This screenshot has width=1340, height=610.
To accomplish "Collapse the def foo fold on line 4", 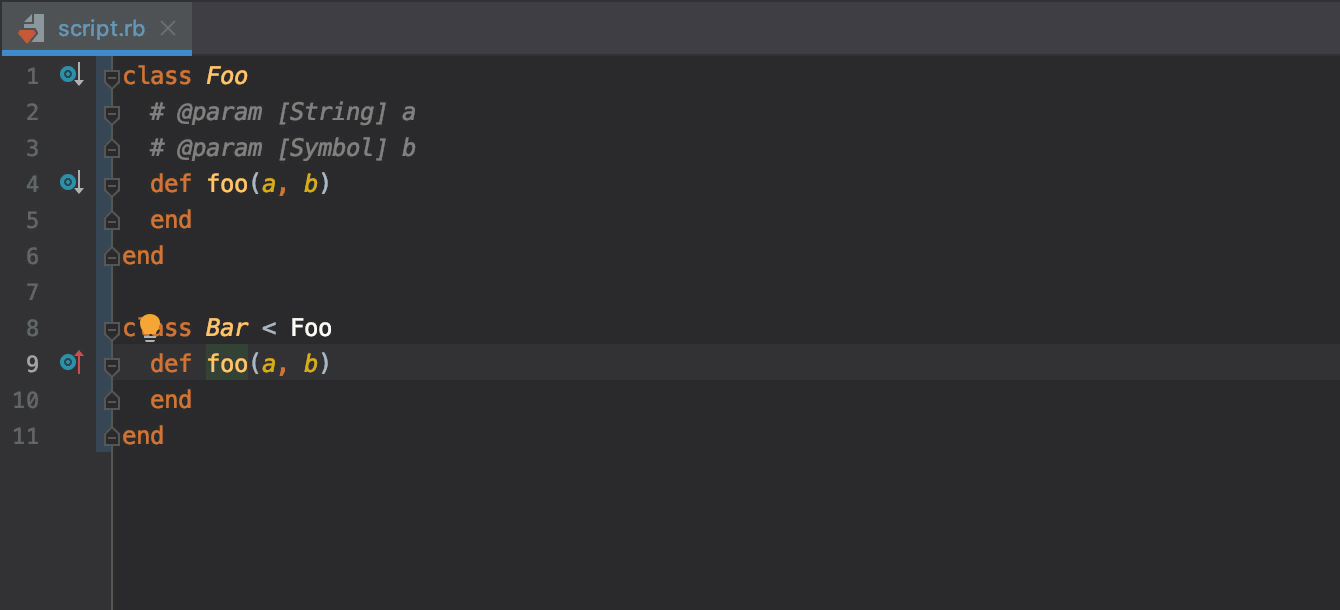I will (x=112, y=185).
